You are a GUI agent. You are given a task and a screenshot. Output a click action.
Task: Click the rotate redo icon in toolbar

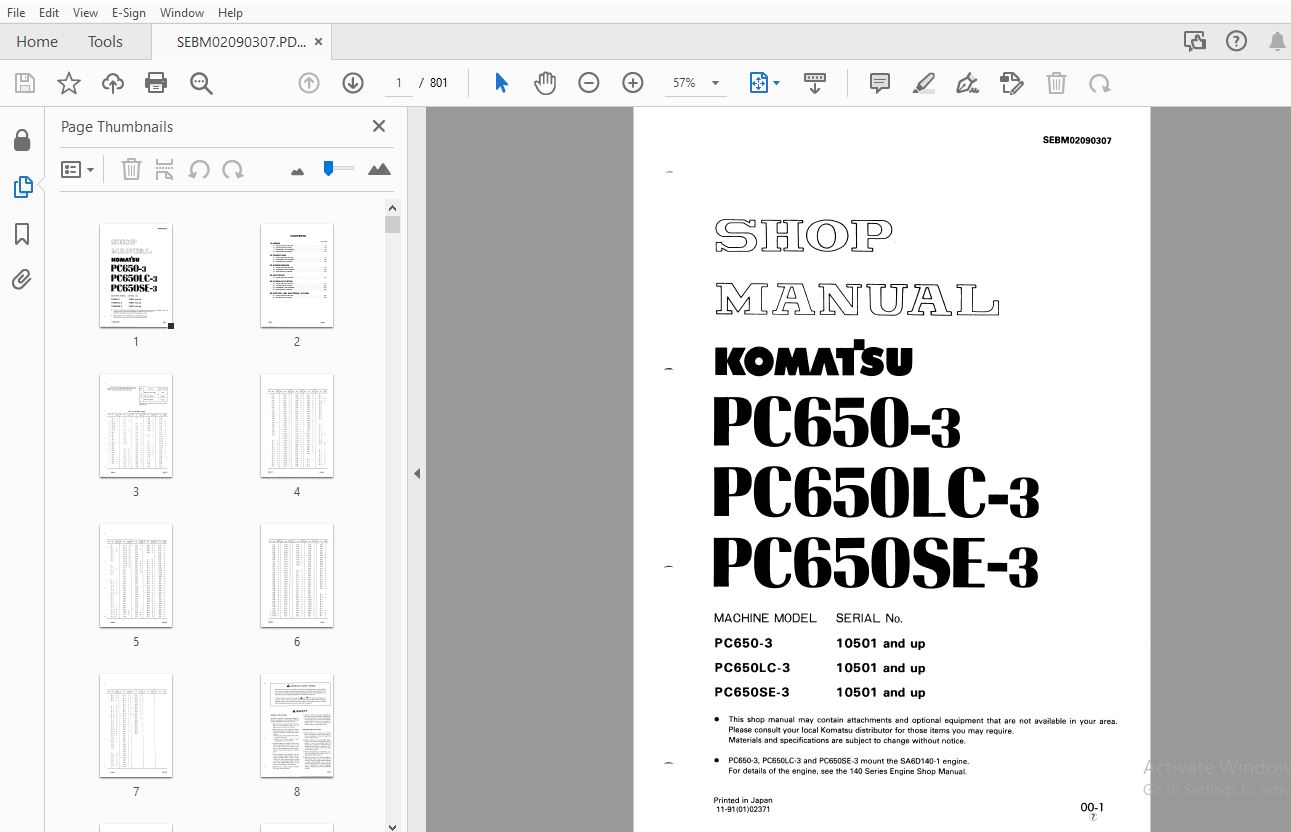pos(1100,83)
